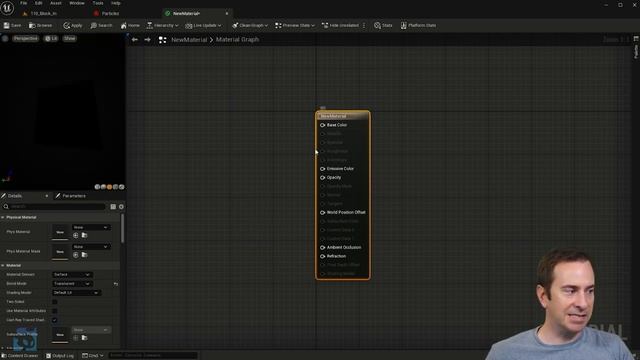Click the Ambient Occlusion input pin
Image resolution: width=640 pixels, height=360 pixels.
(322, 247)
